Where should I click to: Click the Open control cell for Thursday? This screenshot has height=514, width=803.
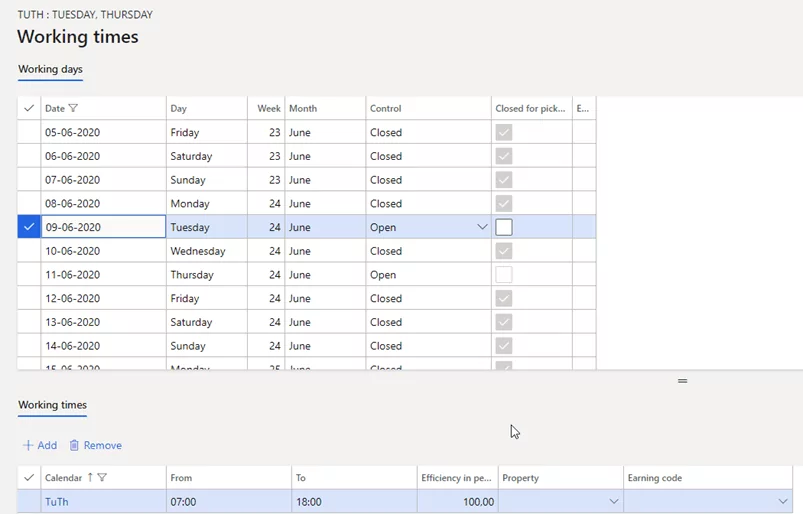pyautogui.click(x=428, y=274)
